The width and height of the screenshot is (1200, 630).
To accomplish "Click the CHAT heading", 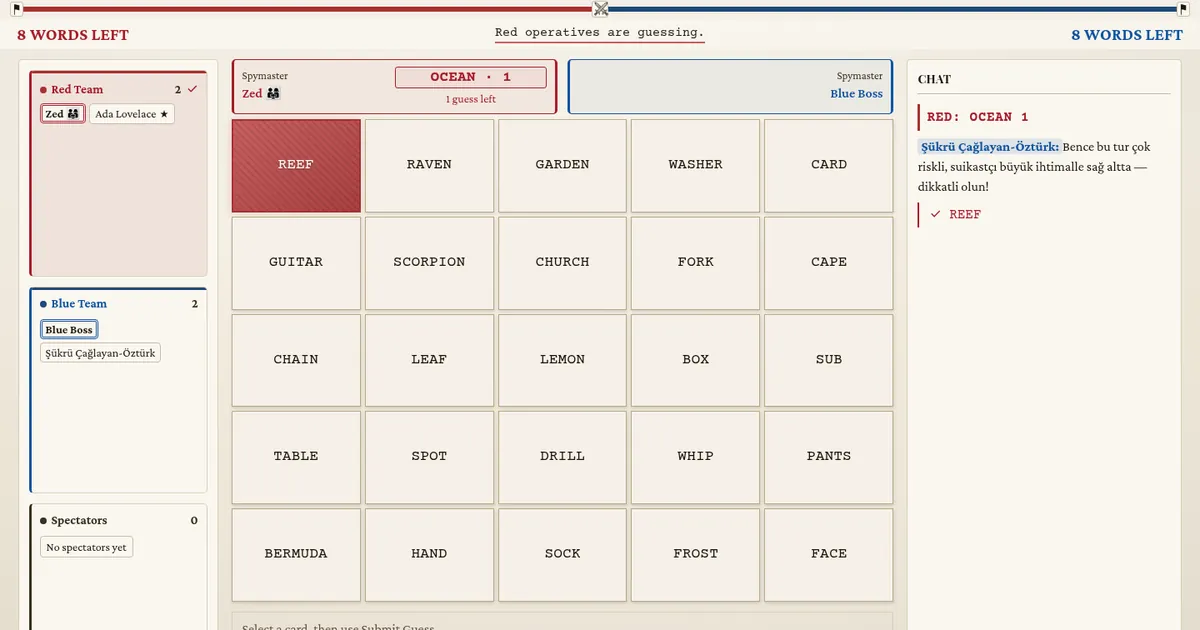I will (934, 79).
